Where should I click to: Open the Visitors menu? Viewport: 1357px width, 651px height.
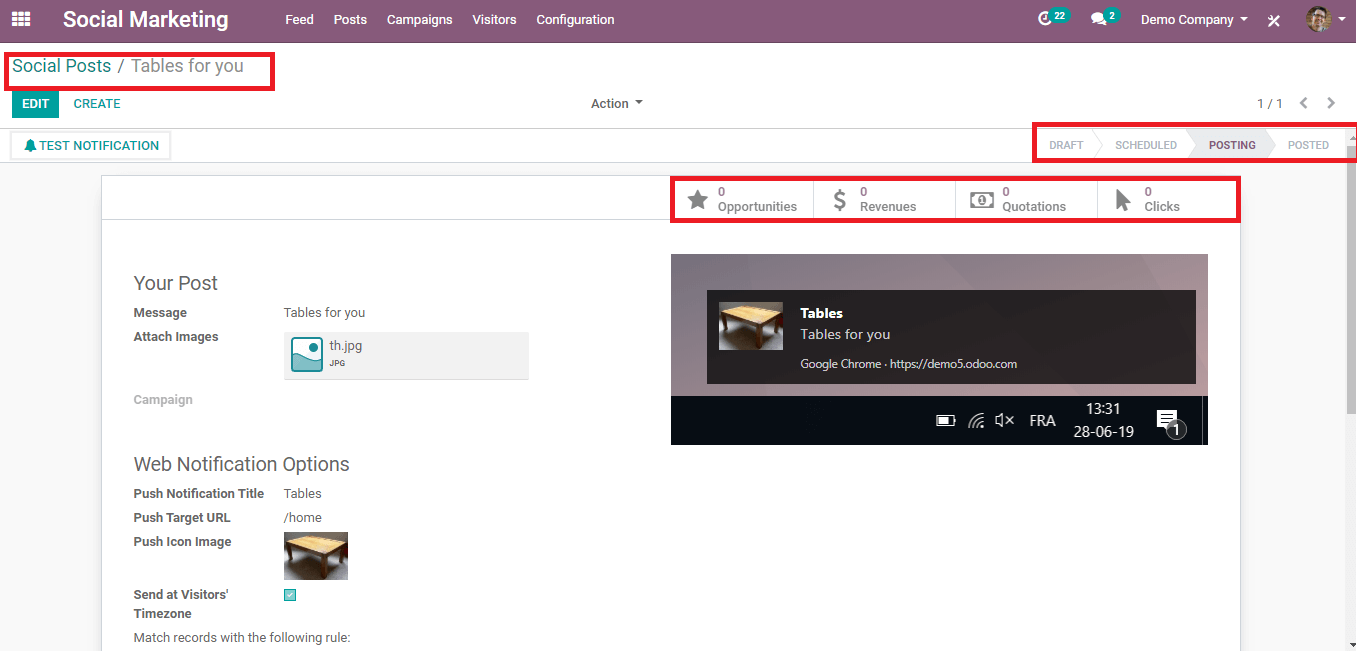(x=494, y=19)
